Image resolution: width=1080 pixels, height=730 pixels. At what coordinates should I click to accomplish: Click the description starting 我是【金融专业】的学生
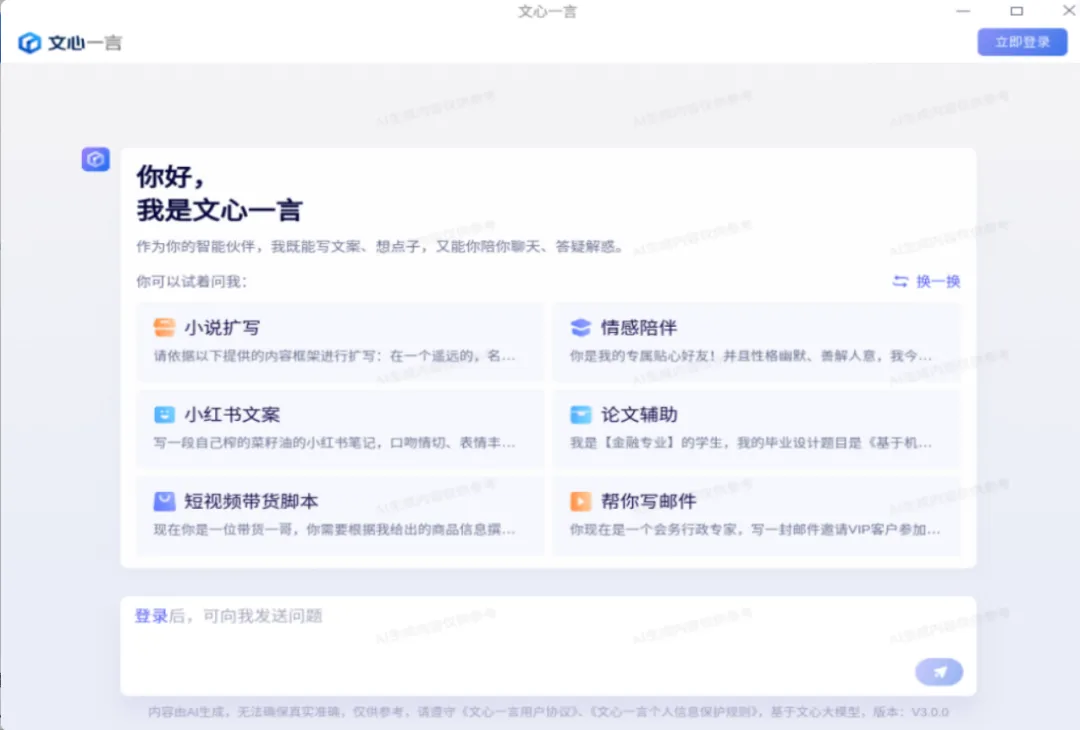[751, 443]
